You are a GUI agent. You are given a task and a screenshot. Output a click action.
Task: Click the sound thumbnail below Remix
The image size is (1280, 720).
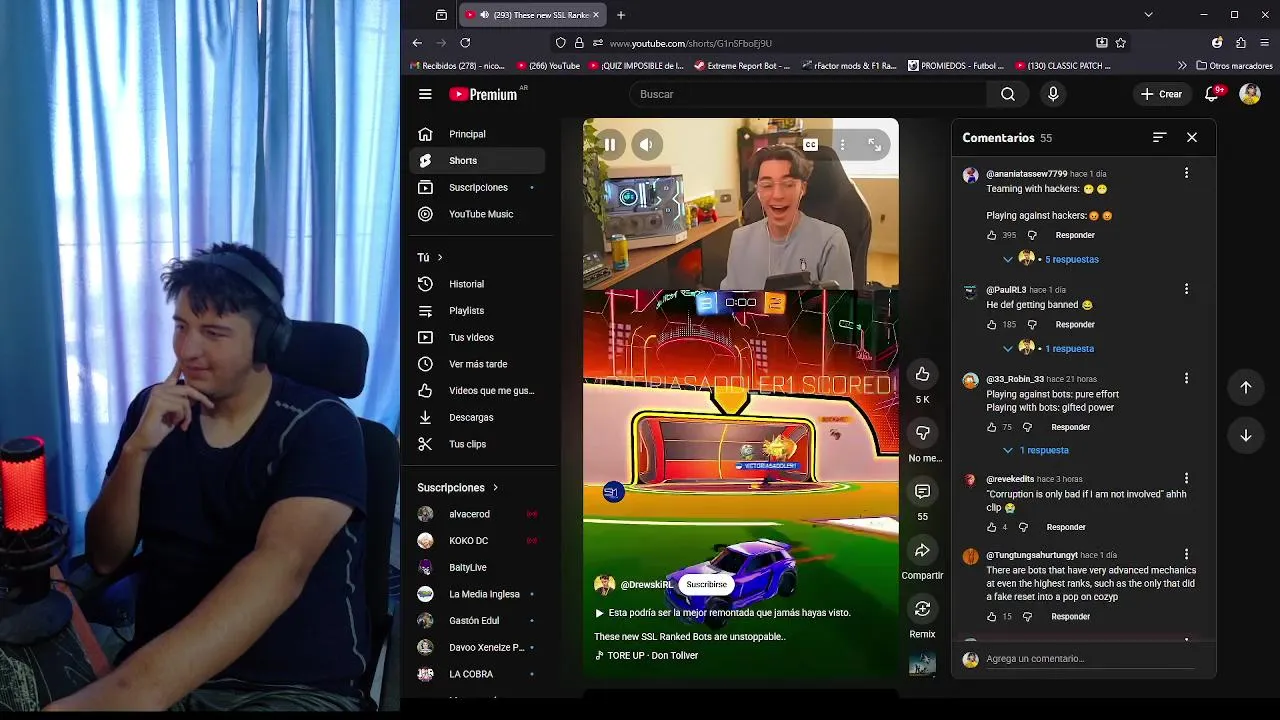(x=922, y=663)
